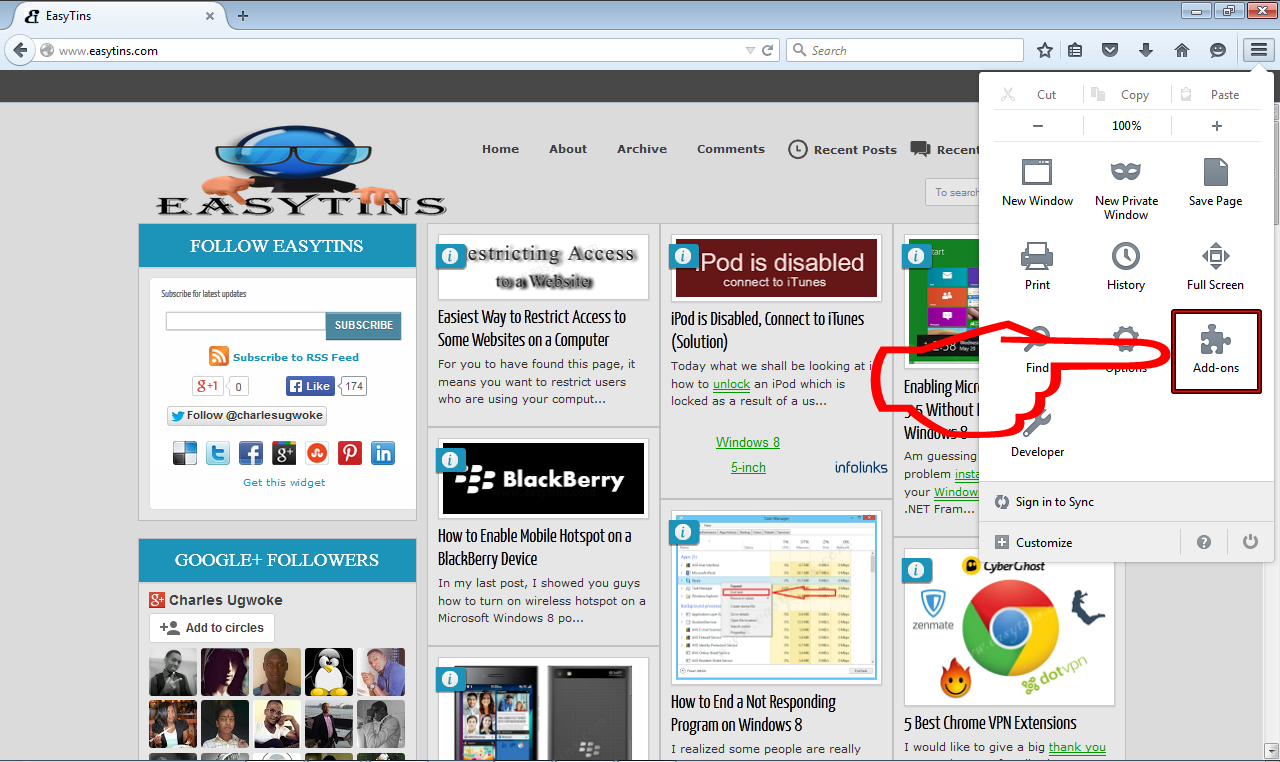
Task: Select Cut in the menu edit row
Action: coord(1032,94)
